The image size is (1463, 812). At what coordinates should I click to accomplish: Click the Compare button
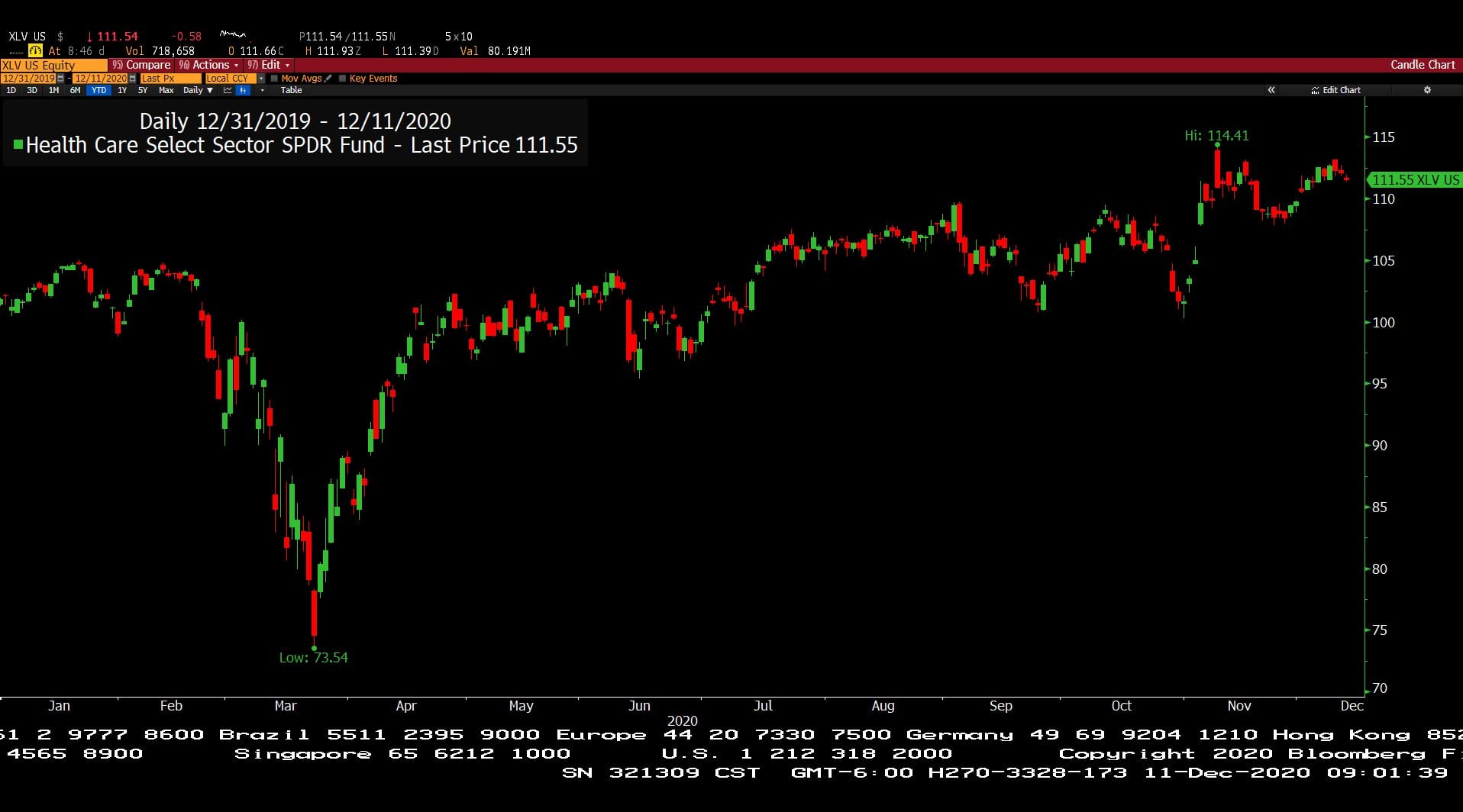coord(141,65)
